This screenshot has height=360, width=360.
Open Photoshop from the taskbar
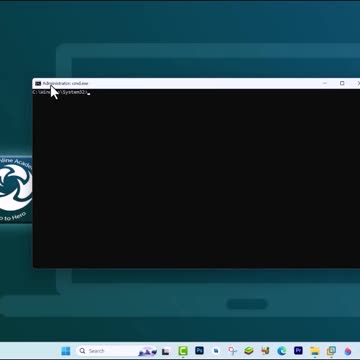click(x=199, y=351)
